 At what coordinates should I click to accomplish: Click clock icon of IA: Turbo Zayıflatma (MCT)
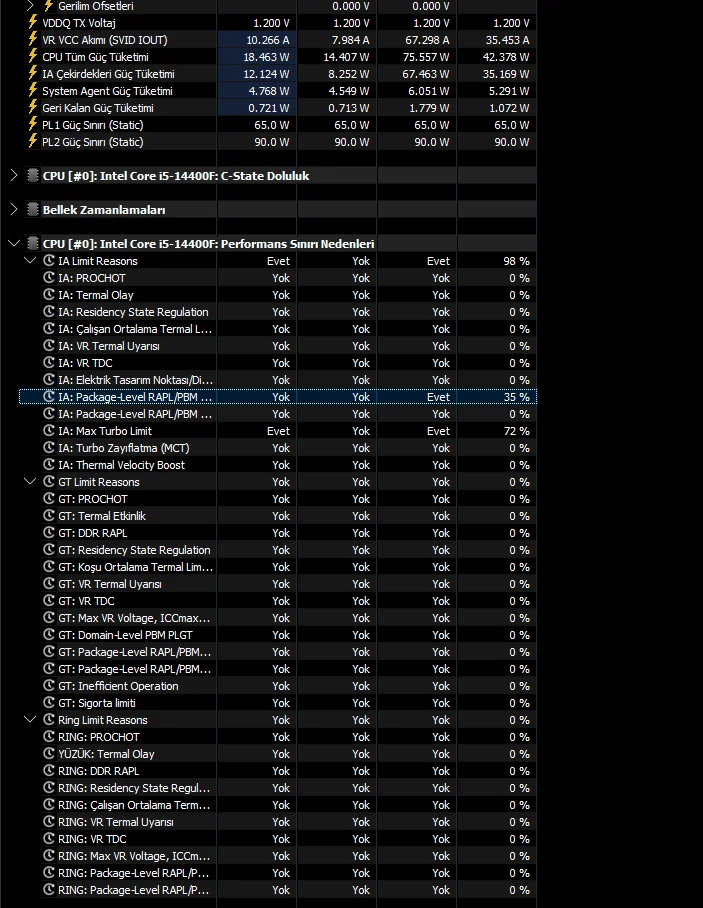click(x=49, y=448)
